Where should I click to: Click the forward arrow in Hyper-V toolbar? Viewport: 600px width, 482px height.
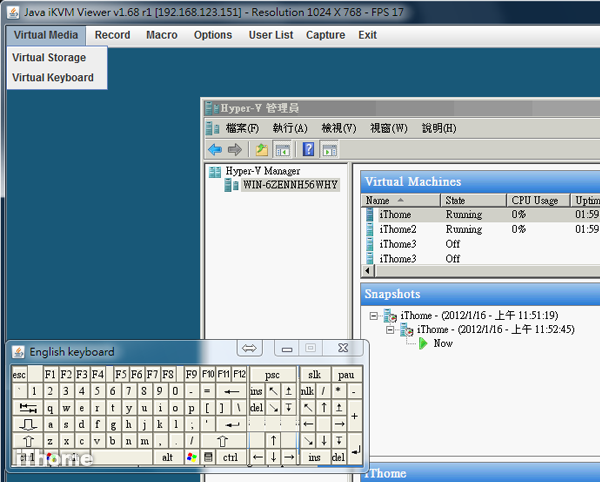(x=234, y=150)
